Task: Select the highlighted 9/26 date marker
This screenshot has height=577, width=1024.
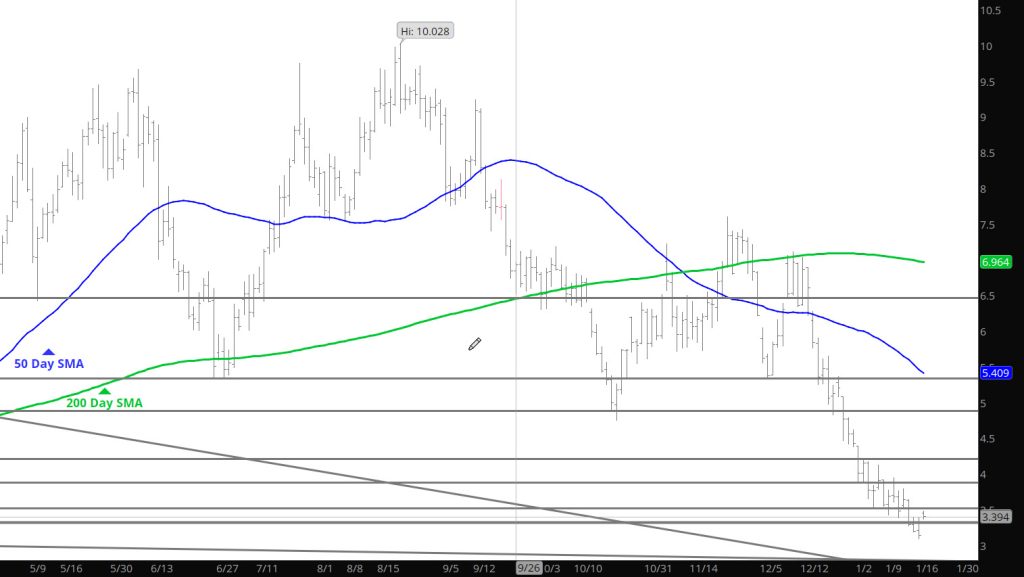Action: [x=527, y=568]
